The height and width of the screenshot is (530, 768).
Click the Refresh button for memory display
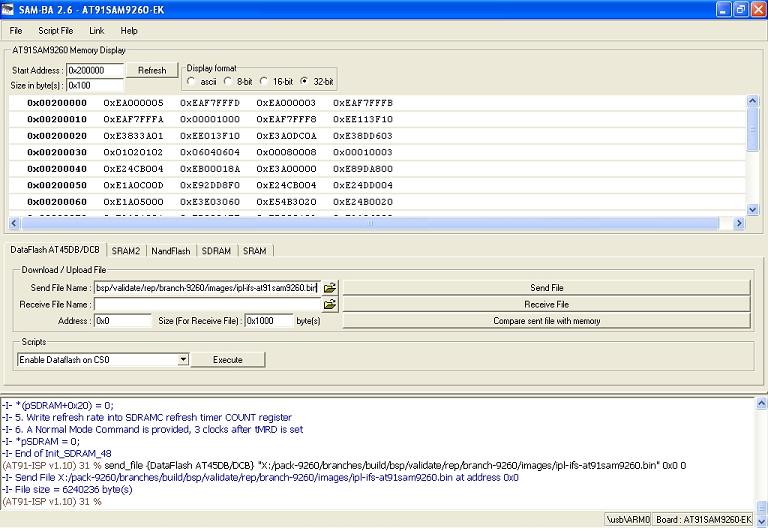click(x=152, y=71)
